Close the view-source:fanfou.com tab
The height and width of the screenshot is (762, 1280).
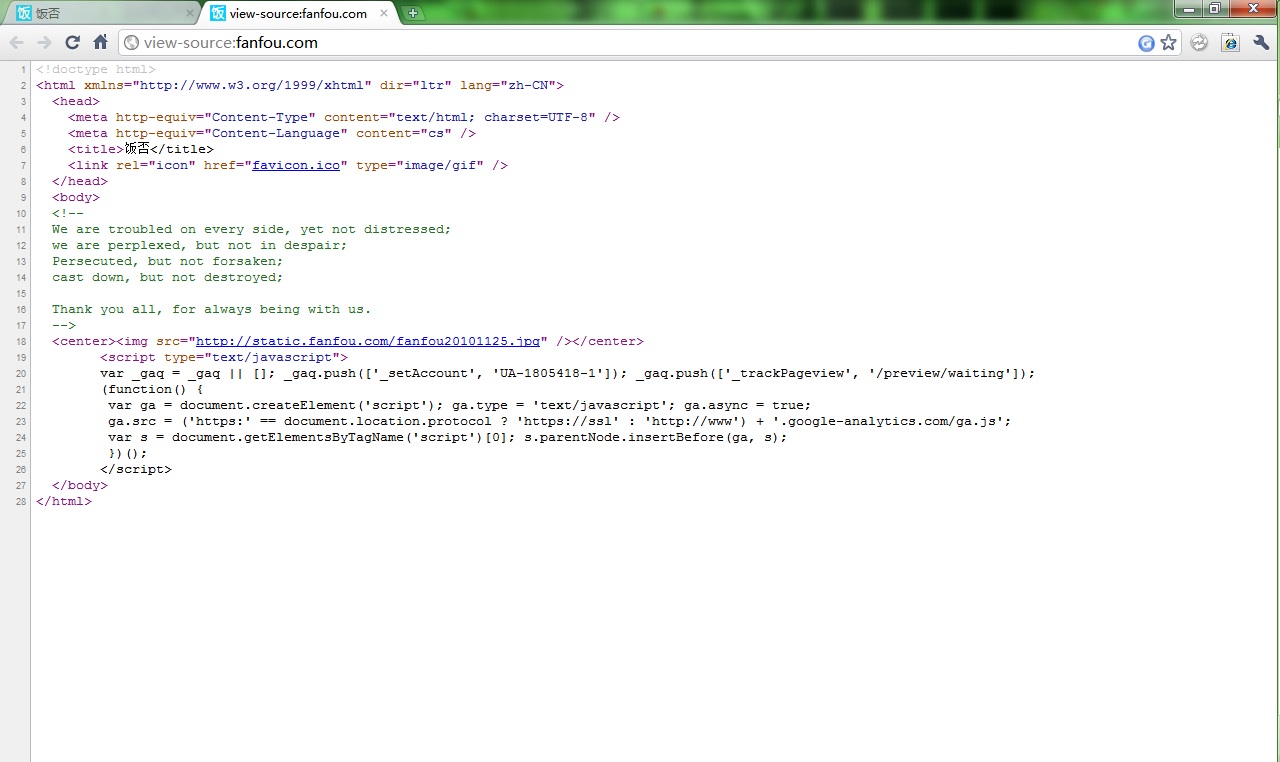coord(383,14)
